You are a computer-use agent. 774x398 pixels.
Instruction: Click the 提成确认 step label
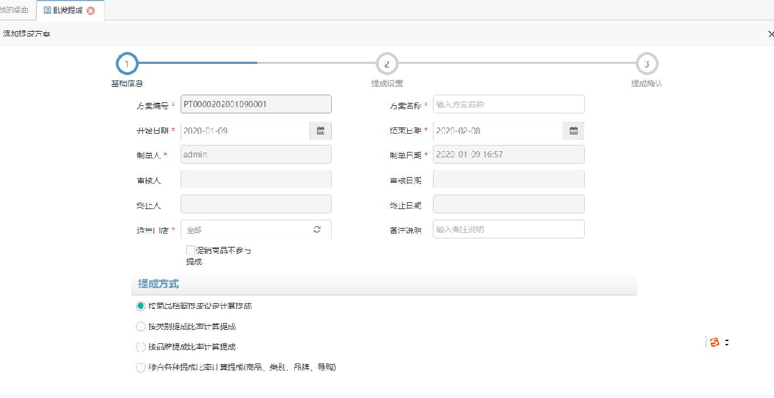click(647, 84)
